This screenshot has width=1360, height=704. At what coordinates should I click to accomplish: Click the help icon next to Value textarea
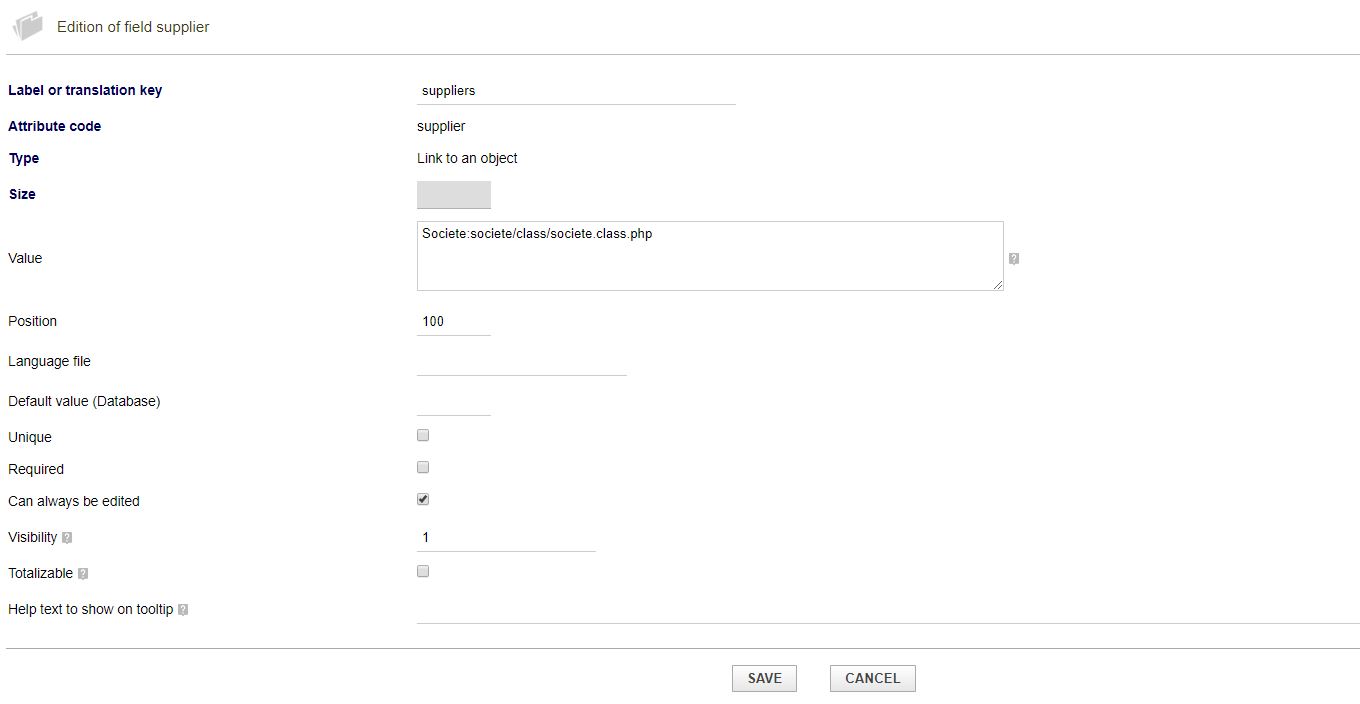tap(1014, 259)
